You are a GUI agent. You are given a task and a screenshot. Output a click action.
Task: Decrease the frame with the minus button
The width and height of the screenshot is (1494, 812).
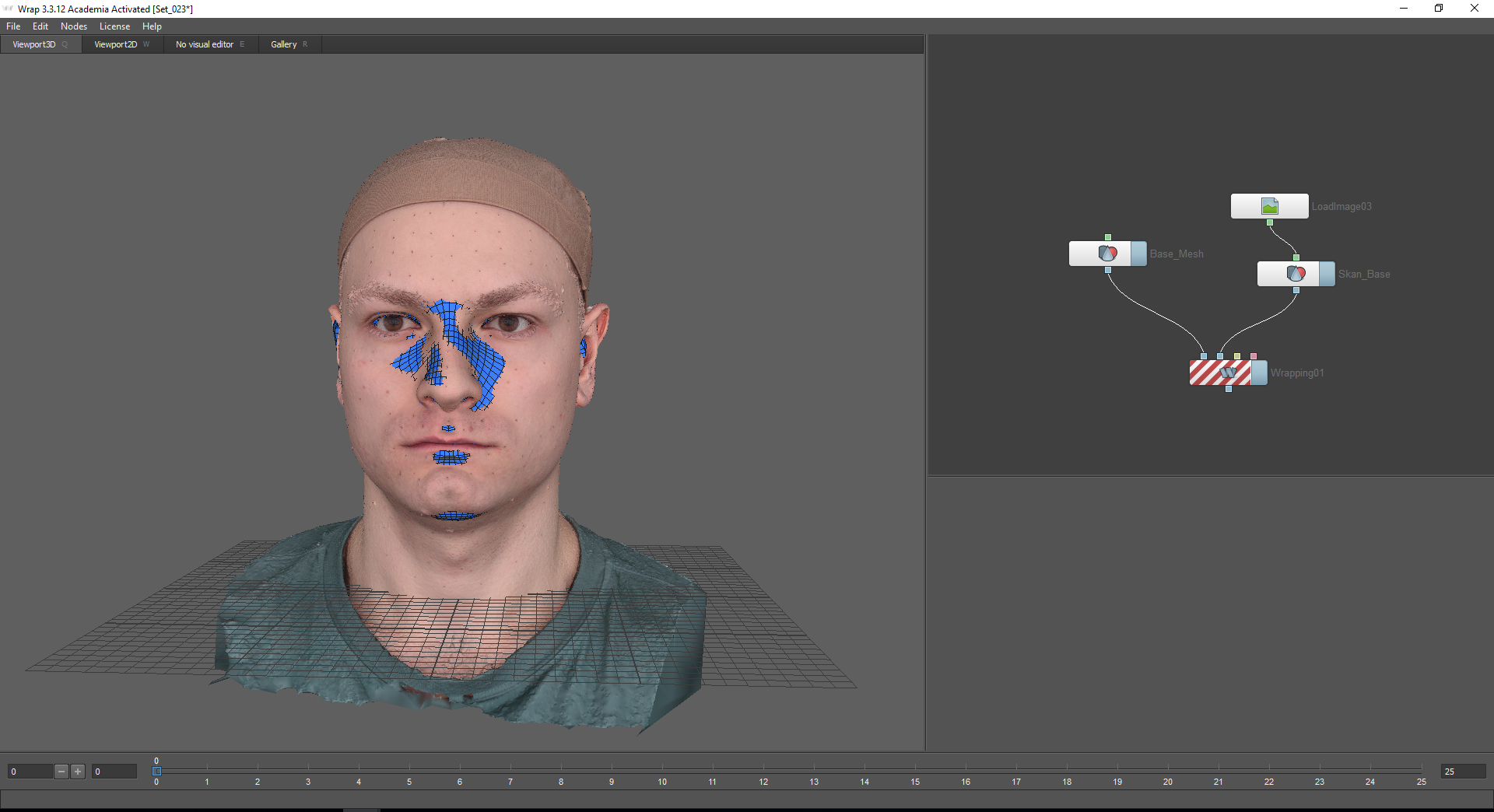coord(61,772)
